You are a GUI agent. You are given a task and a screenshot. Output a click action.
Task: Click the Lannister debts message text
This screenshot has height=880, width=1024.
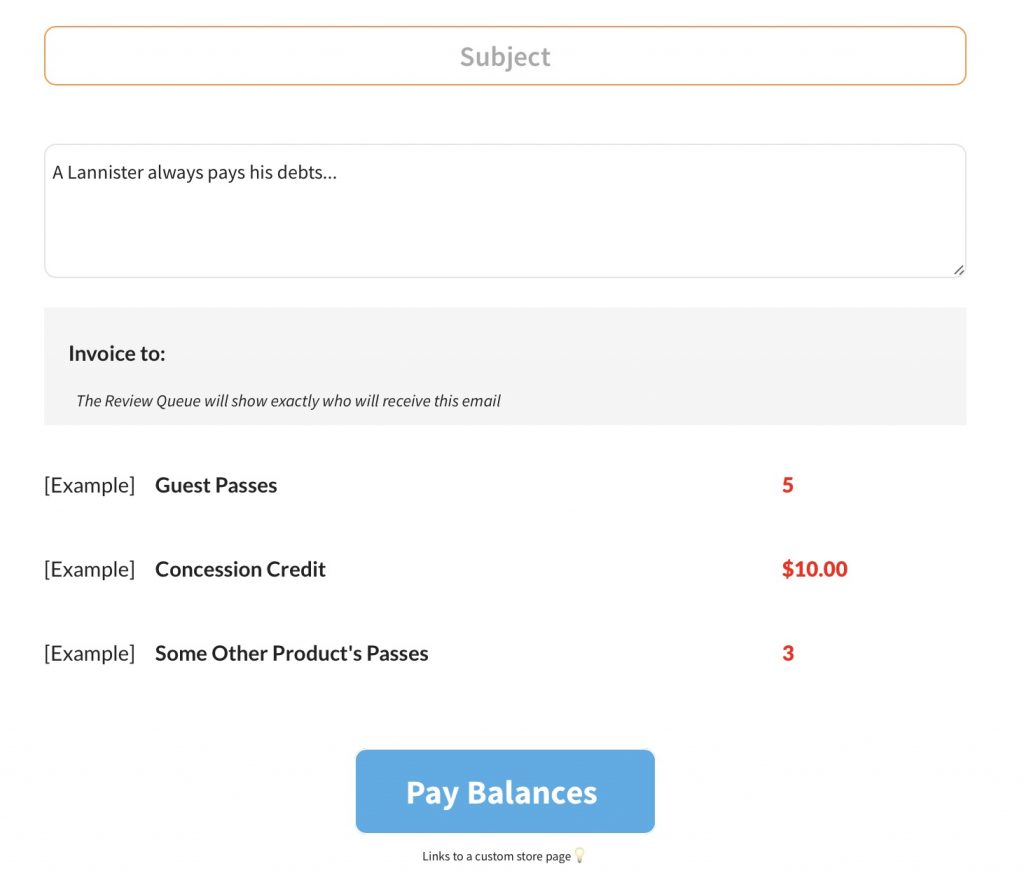(195, 172)
